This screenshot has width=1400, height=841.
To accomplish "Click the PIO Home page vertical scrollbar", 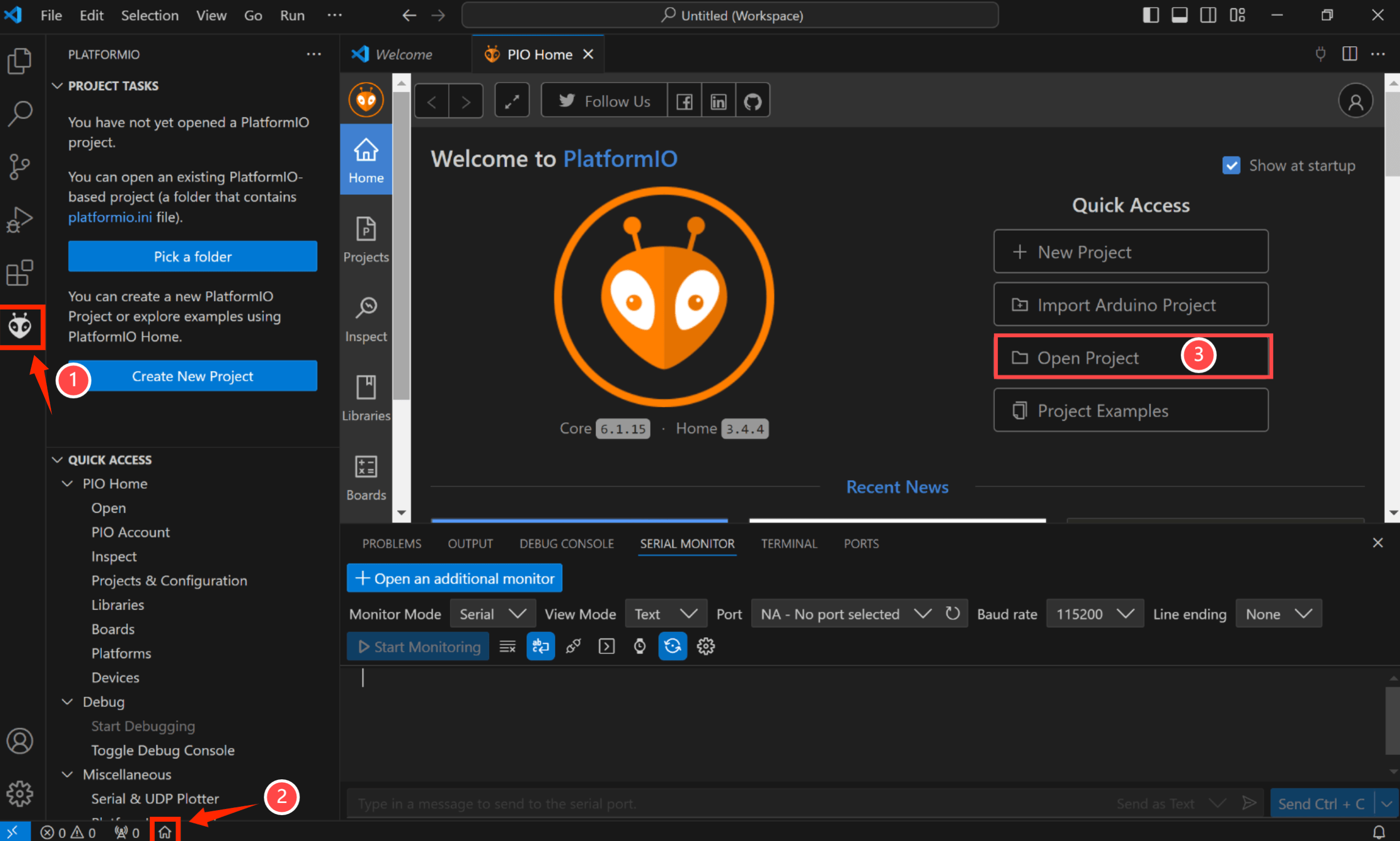I will 1393,134.
